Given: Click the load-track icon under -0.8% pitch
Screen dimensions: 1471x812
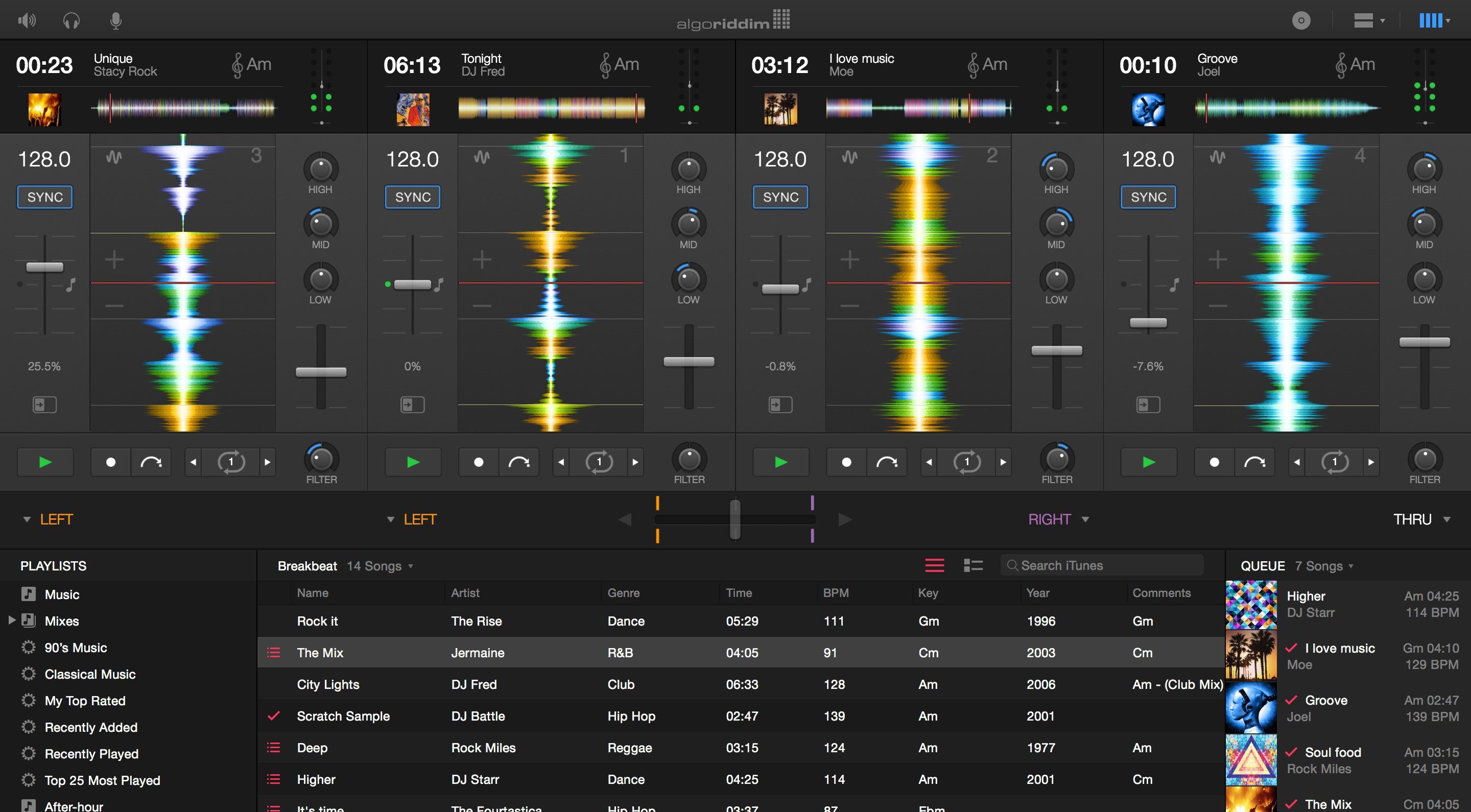Looking at the screenshot, I should [x=780, y=405].
